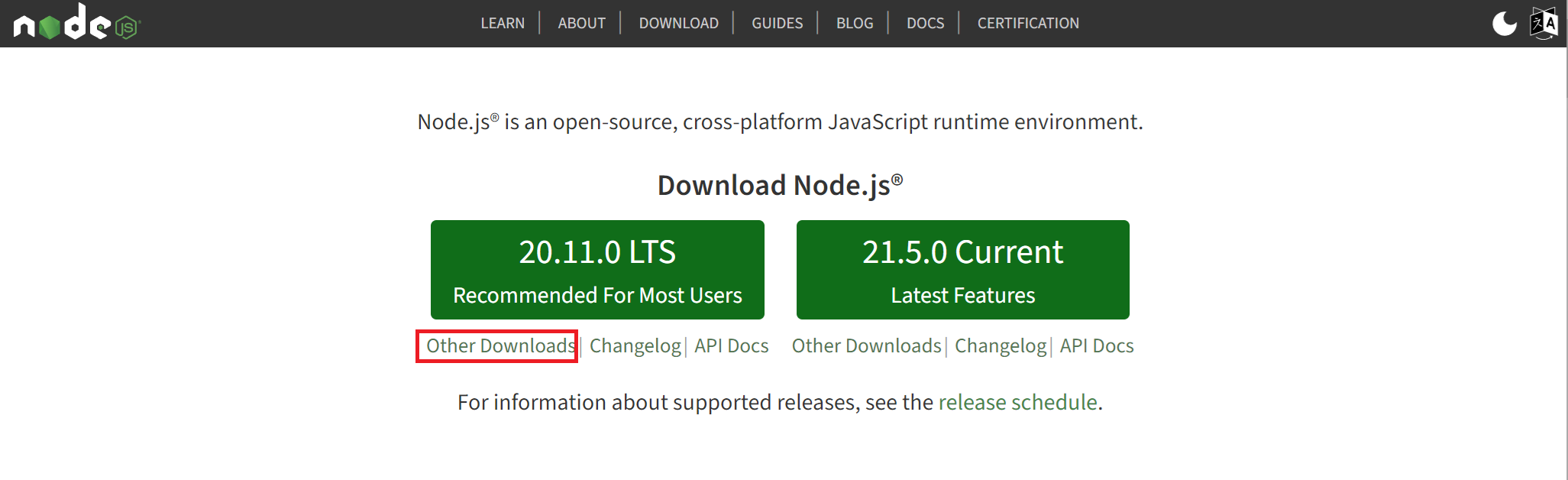Open the LEARN menu item
Screen dimensions: 1568x480
pos(503,23)
